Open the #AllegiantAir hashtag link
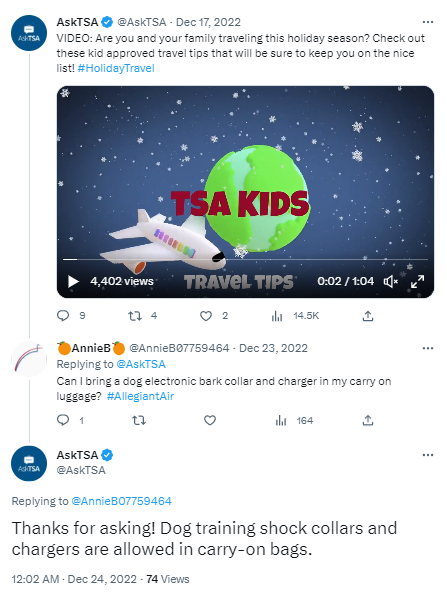Screen dimensions: 447x594 (x=140, y=396)
